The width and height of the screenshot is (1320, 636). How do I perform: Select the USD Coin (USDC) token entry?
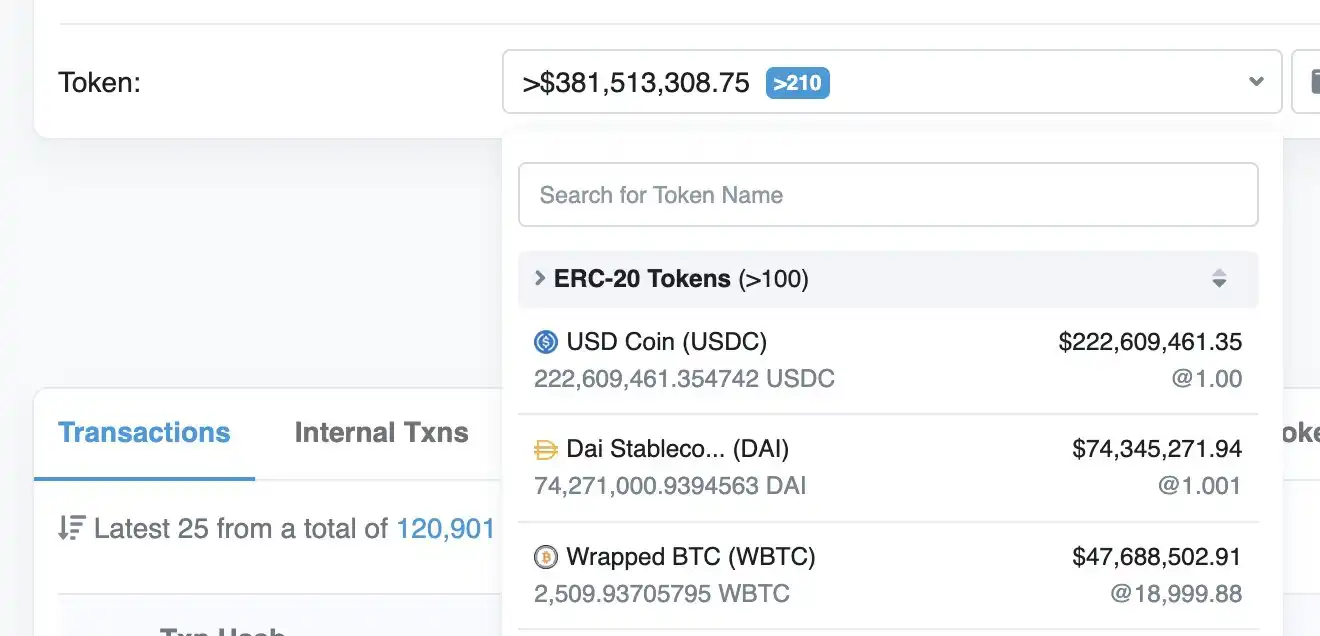[888, 360]
